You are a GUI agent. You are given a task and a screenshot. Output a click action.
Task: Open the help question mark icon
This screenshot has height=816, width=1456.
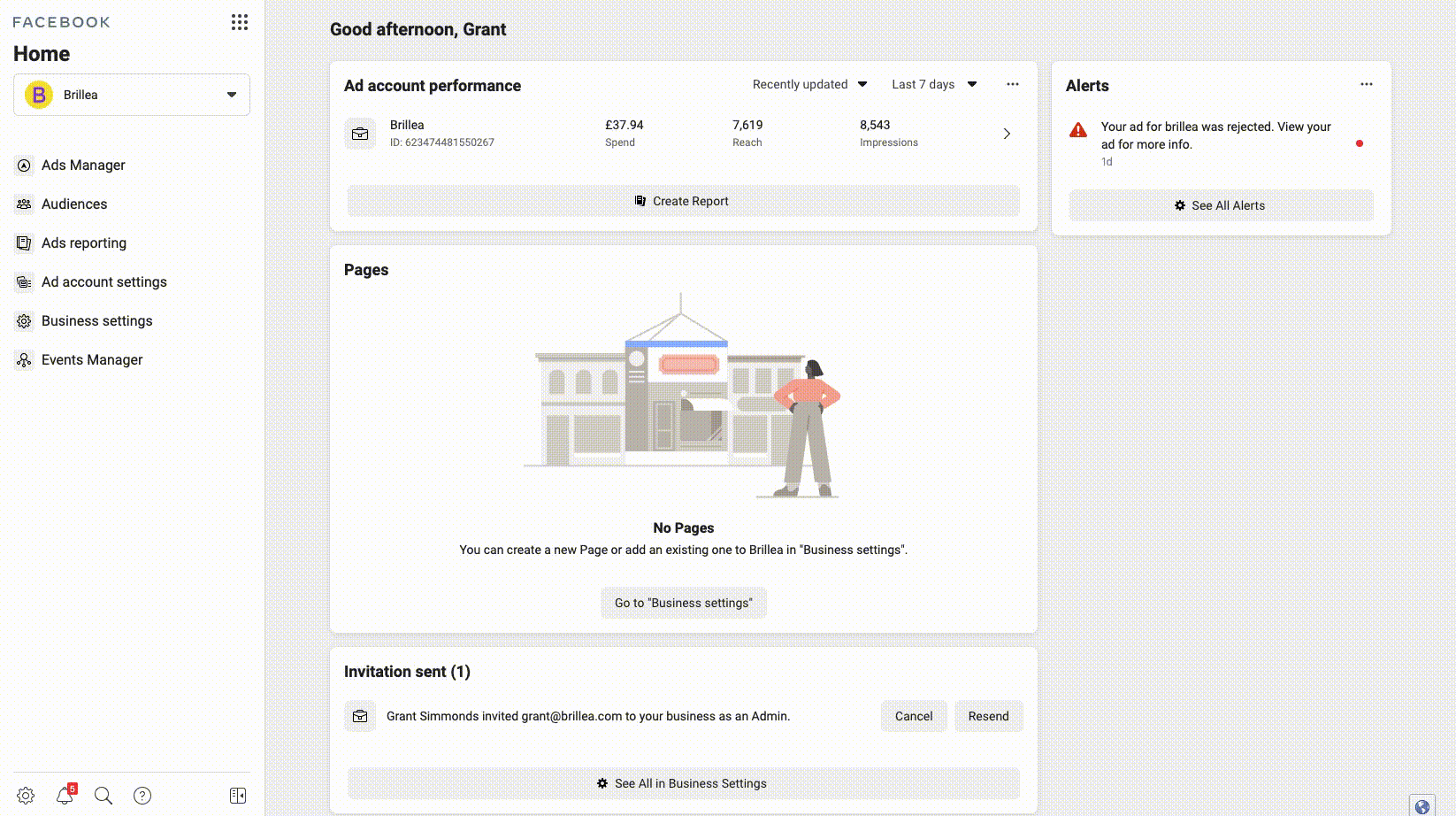click(142, 796)
